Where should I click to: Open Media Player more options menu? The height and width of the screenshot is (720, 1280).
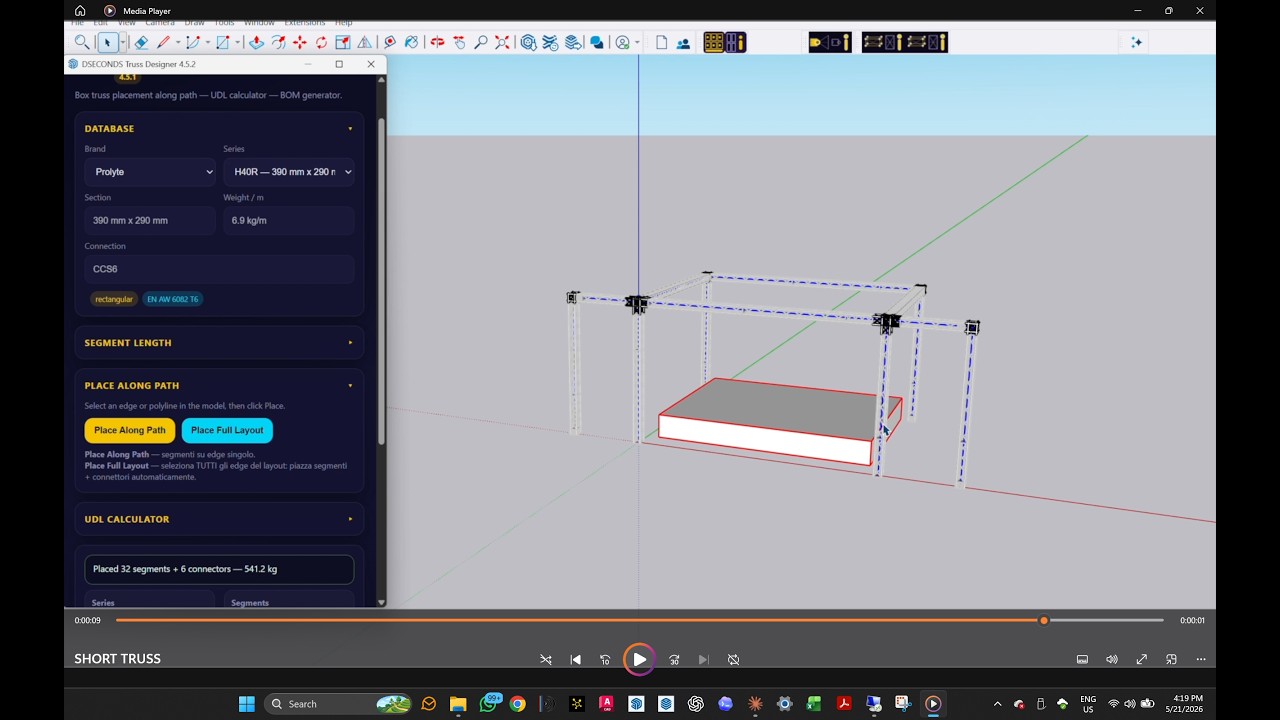pyautogui.click(x=1201, y=660)
